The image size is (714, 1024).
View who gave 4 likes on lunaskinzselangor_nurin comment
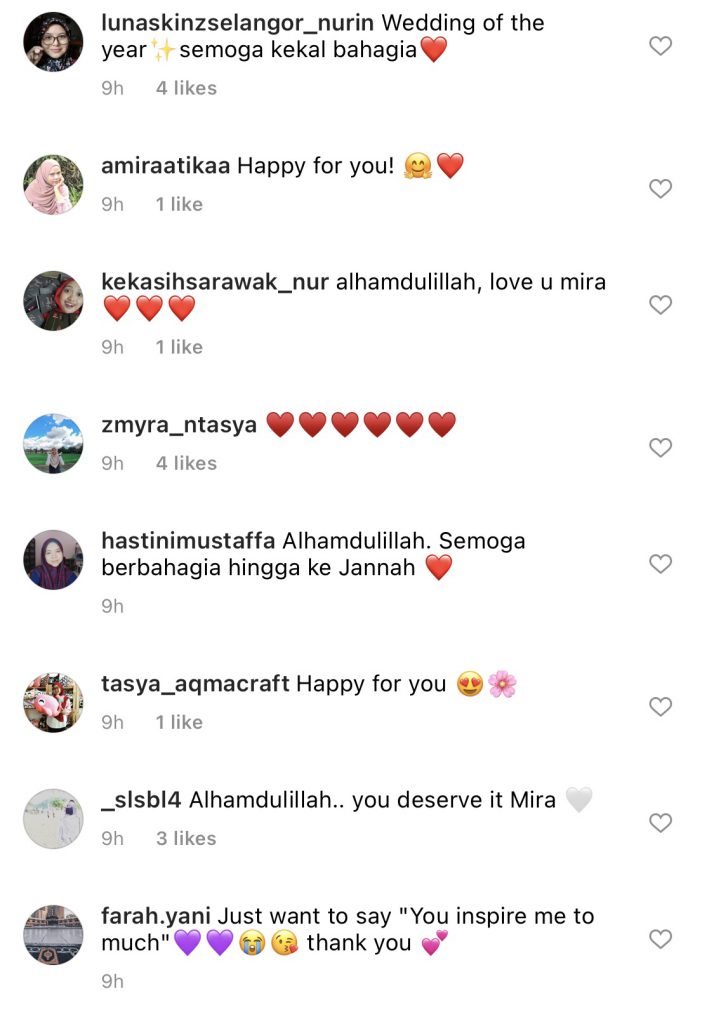[x=186, y=88]
